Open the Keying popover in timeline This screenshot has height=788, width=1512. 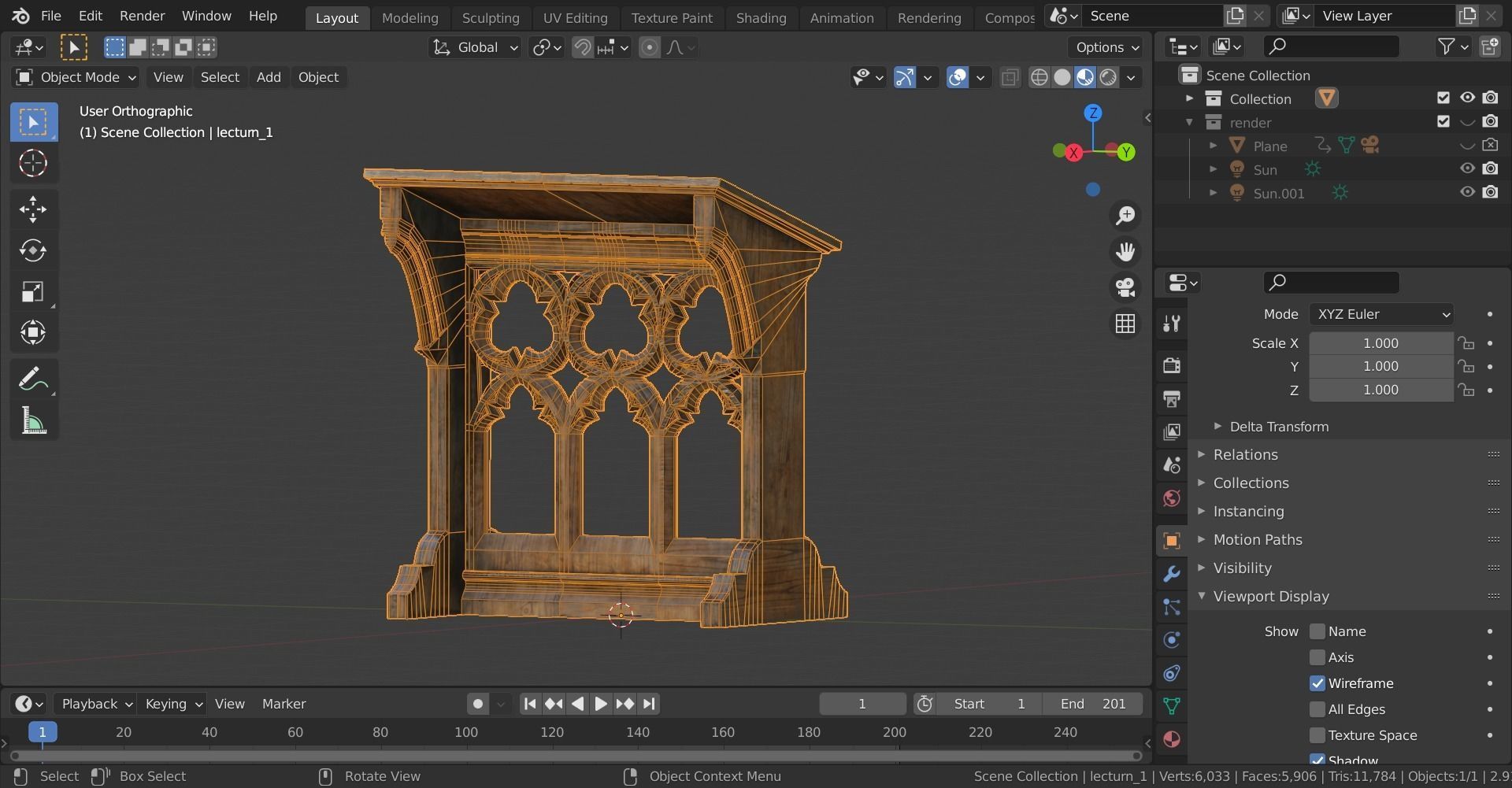[173, 704]
